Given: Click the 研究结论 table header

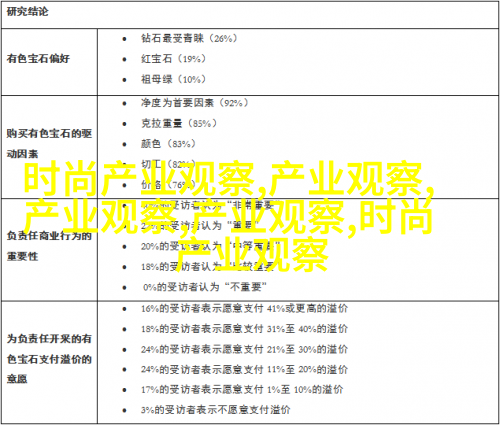Looking at the screenshot, I should coord(27,12).
